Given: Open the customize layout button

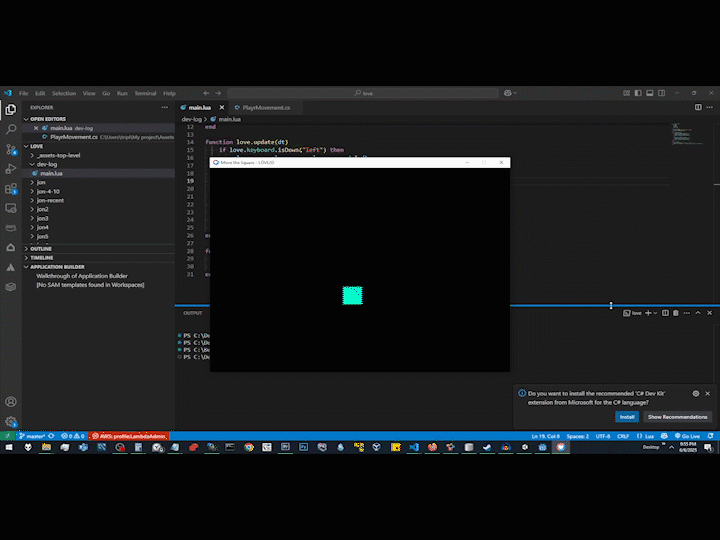Looking at the screenshot, I should click(x=626, y=93).
